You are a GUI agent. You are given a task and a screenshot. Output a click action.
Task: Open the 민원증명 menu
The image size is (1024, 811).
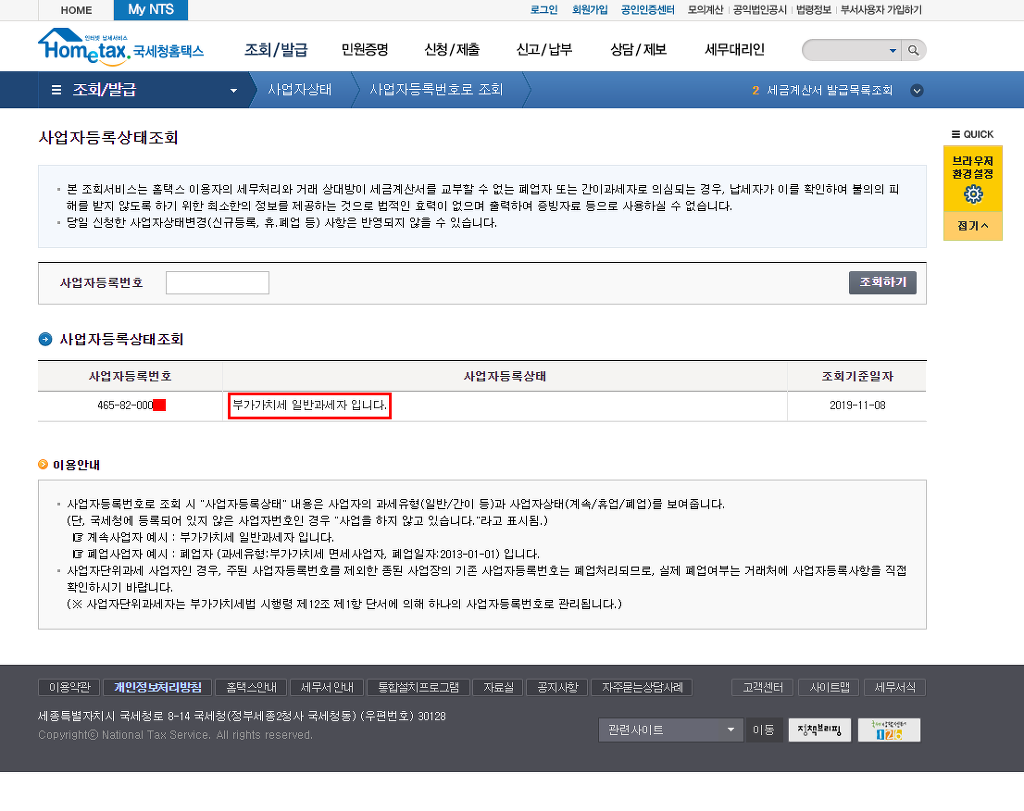point(364,50)
